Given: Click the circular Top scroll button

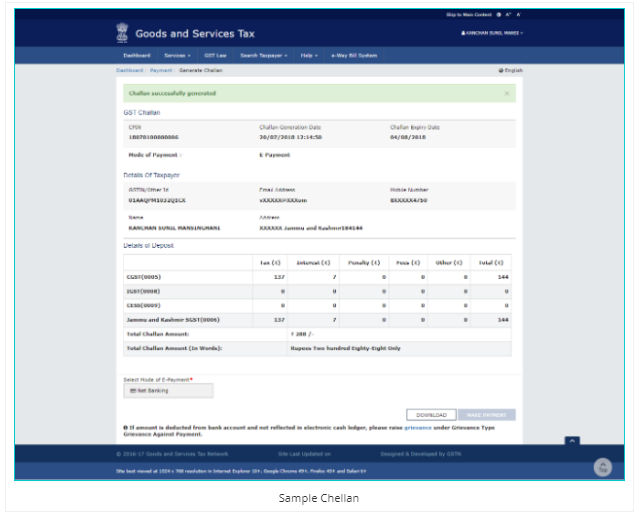Looking at the screenshot, I should click(603, 467).
